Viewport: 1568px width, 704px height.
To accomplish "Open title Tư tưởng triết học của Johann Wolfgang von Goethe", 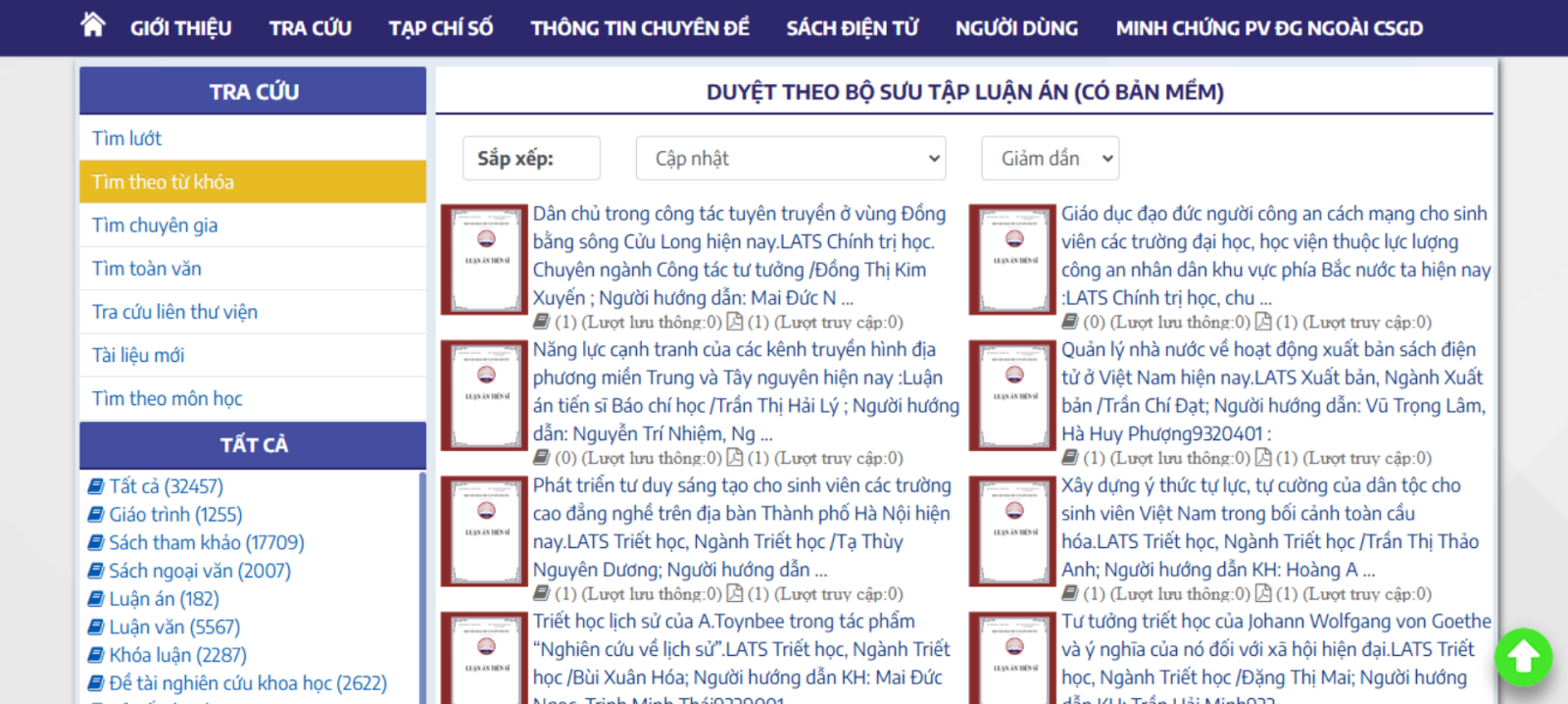I will 1276,656.
